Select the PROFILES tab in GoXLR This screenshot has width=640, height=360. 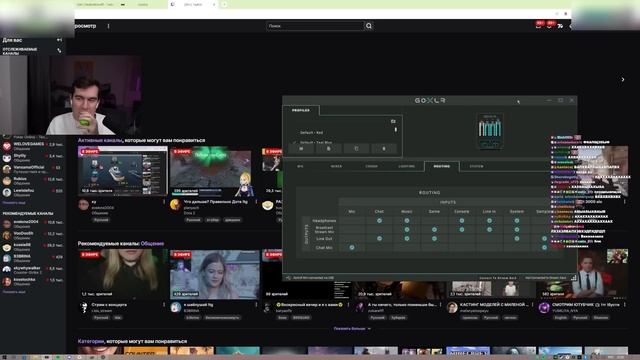(301, 110)
